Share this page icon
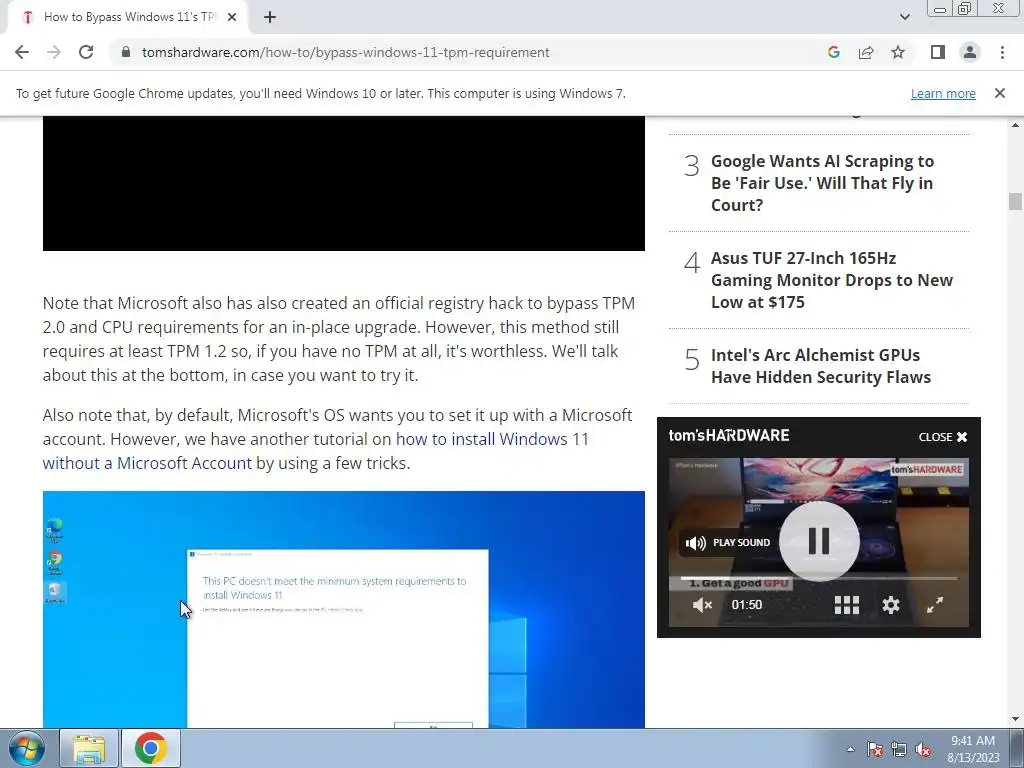Image resolution: width=1024 pixels, height=768 pixels. click(x=866, y=52)
